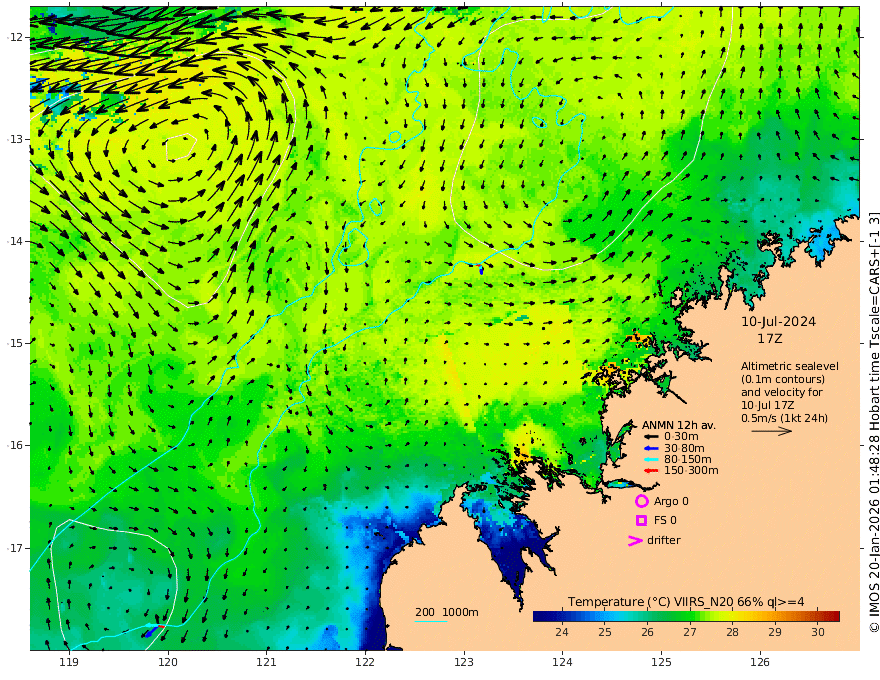Click the '80-150m' depth label
880x680 pixels.
click(688, 460)
